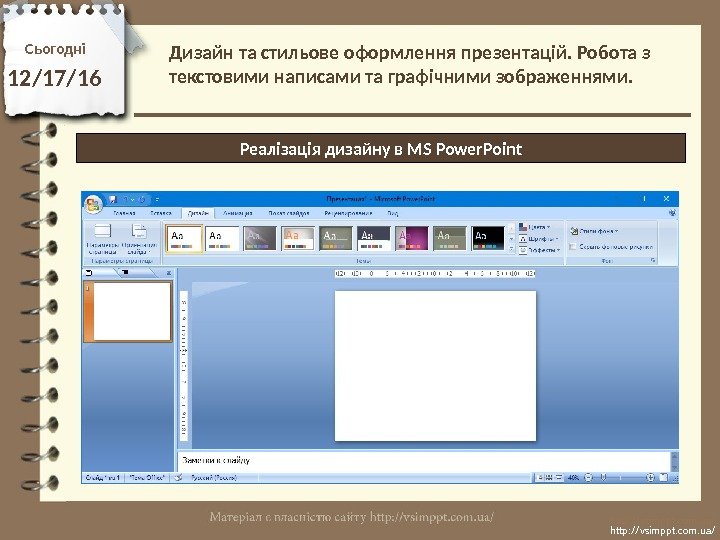Open Фон group dialog launcher

coord(653,260)
